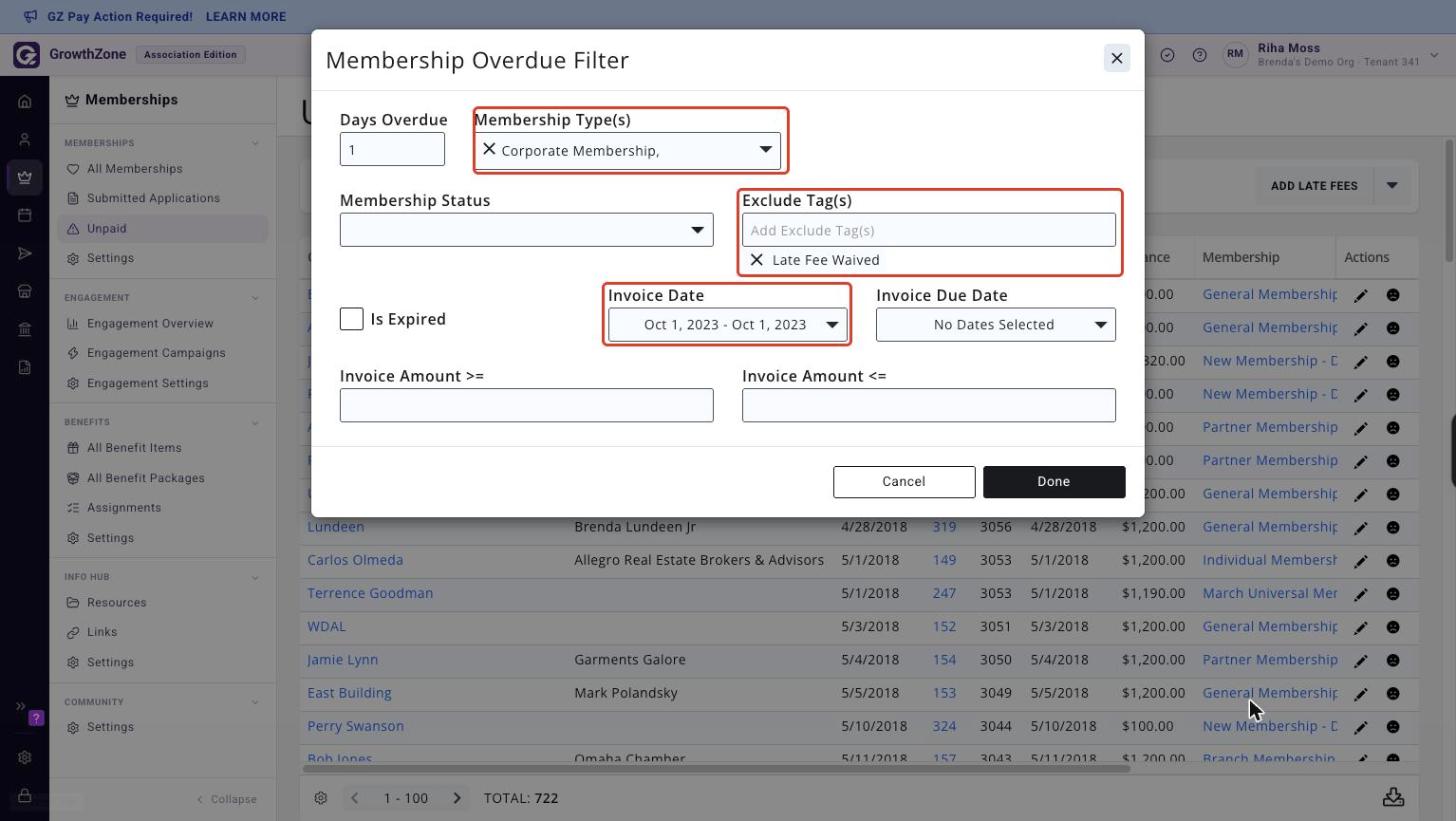Check the Is Expired checkbox
This screenshot has height=821, width=1456.
coord(352,319)
